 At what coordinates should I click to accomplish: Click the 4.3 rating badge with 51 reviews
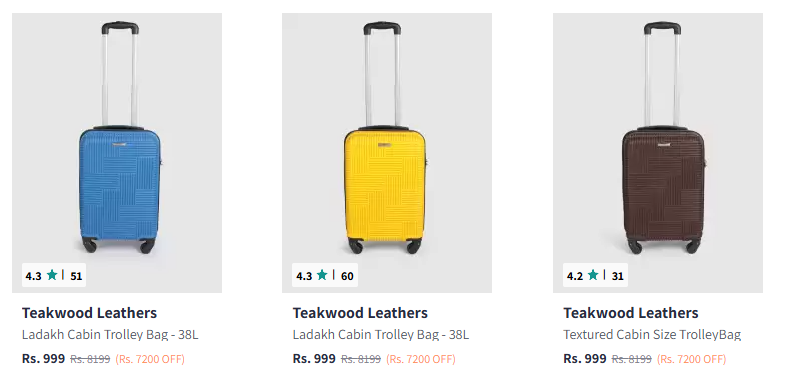[x=54, y=275]
